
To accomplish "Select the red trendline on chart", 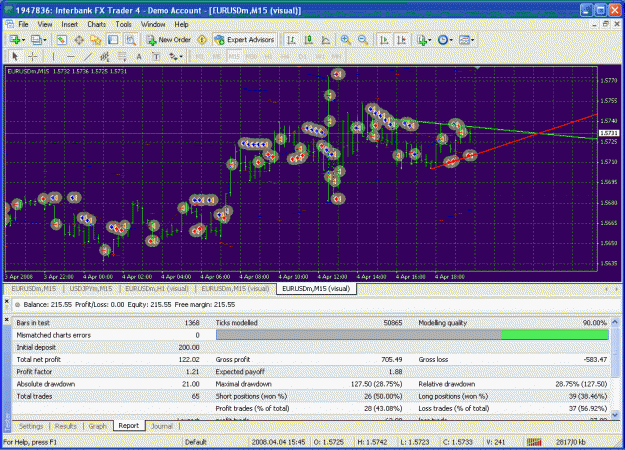I will 514,141.
